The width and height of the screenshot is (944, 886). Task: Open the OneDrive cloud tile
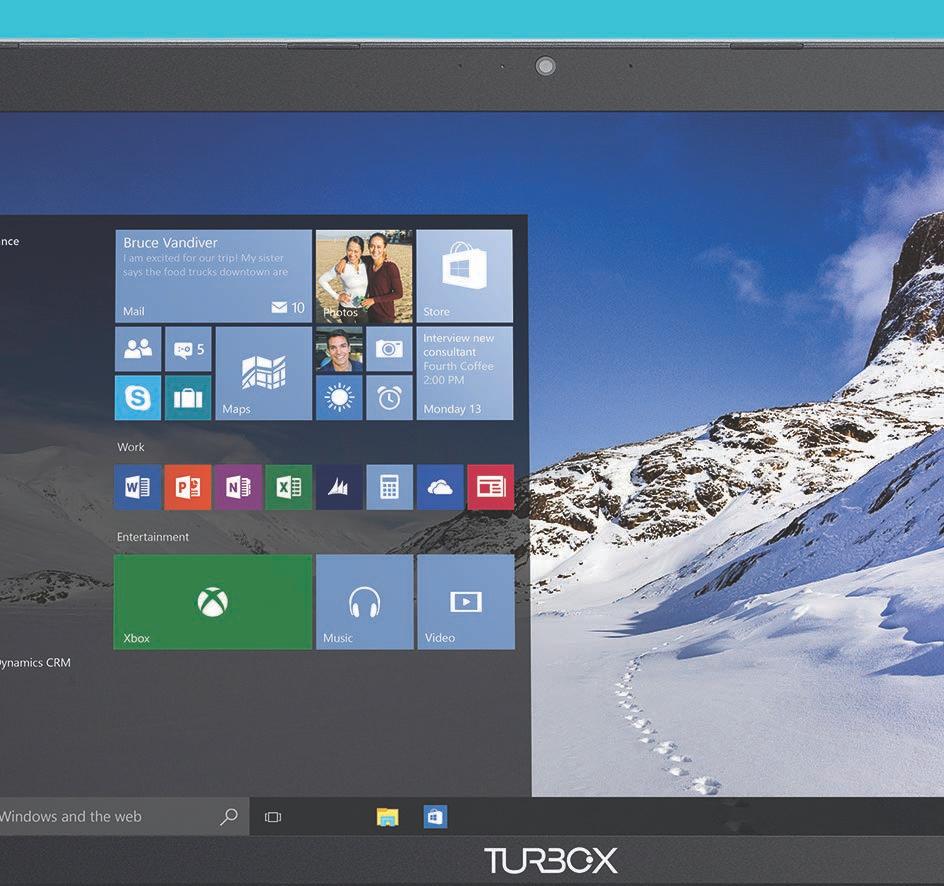pos(440,487)
